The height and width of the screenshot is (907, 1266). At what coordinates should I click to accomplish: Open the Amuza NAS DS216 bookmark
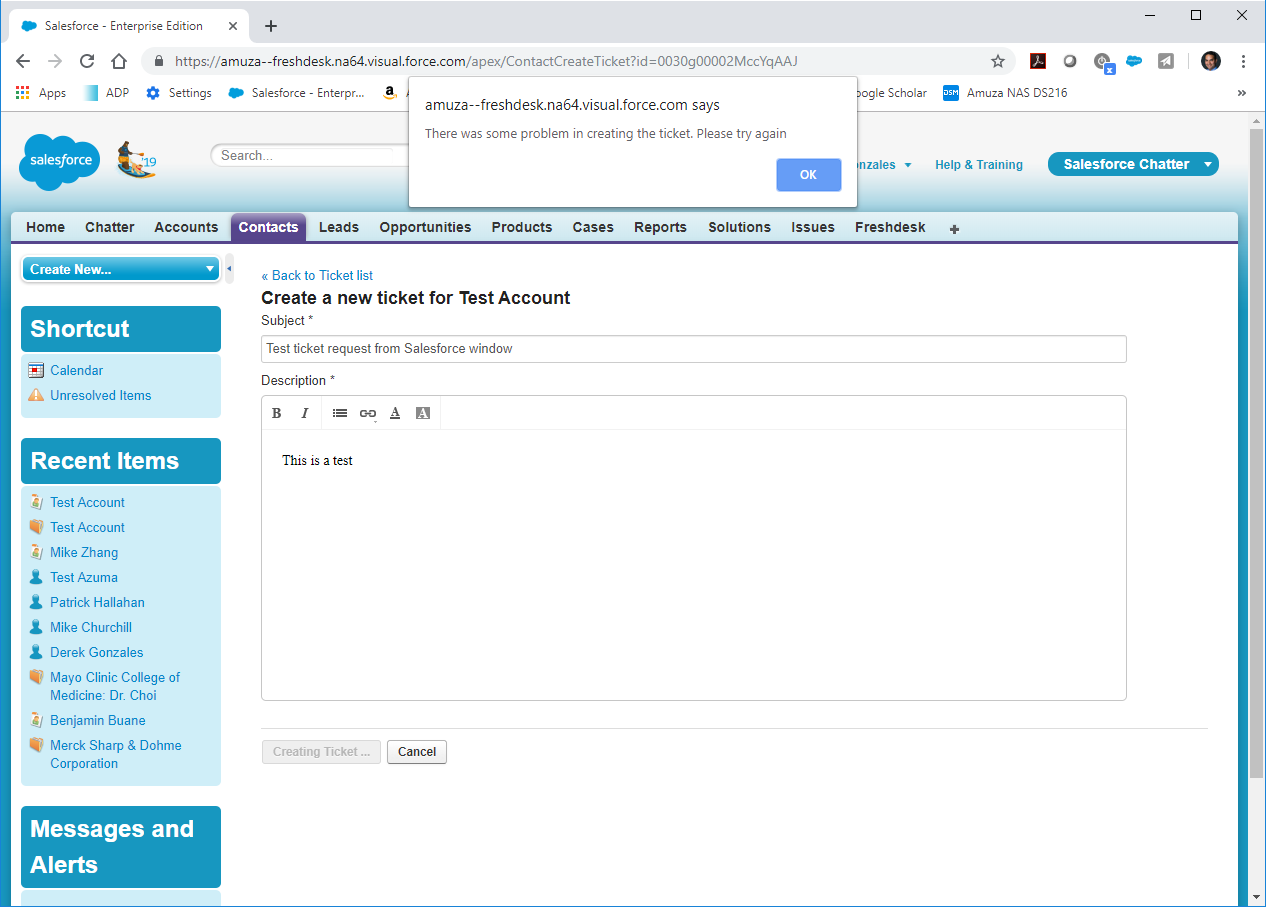click(1005, 93)
